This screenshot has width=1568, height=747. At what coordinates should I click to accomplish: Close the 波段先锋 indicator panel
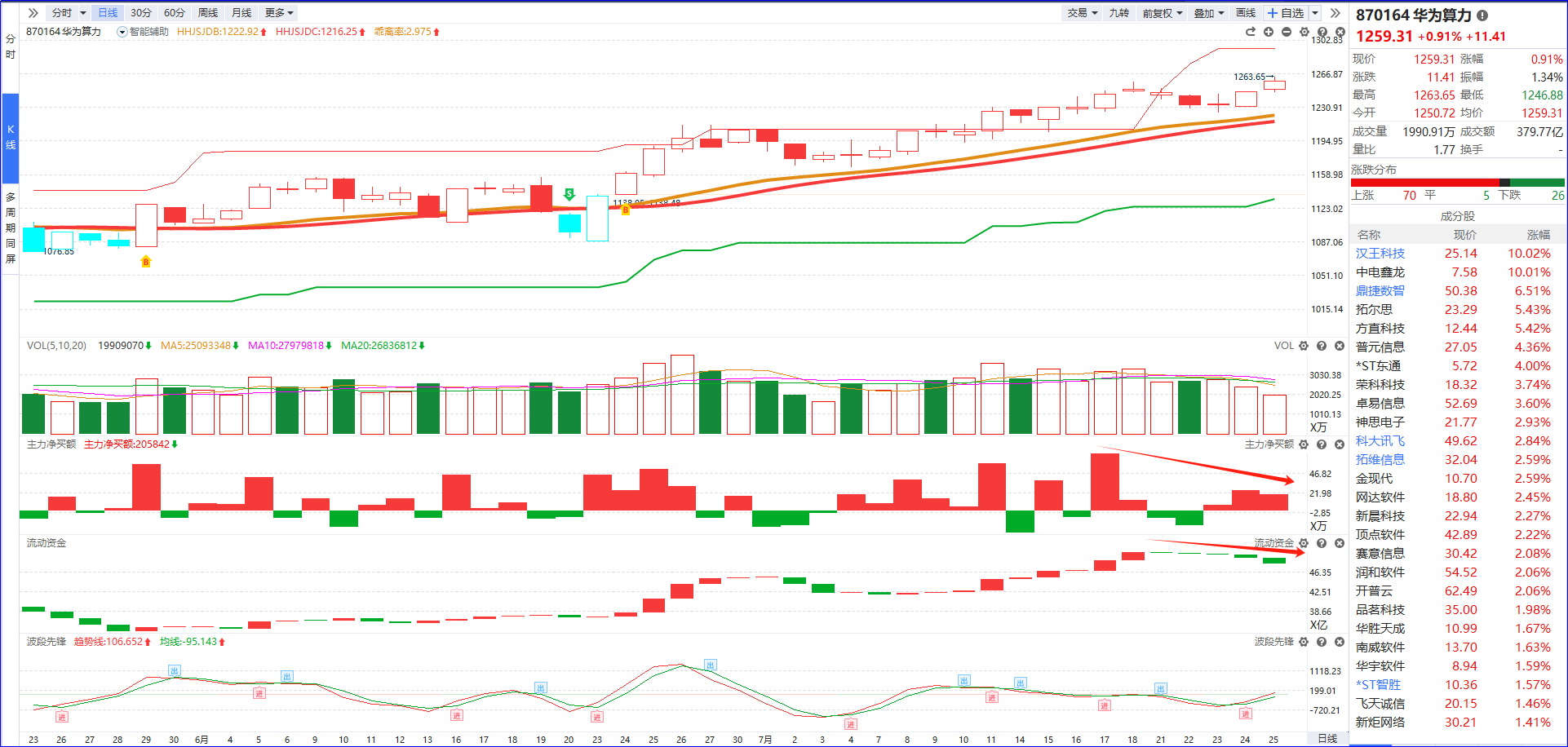click(1340, 642)
